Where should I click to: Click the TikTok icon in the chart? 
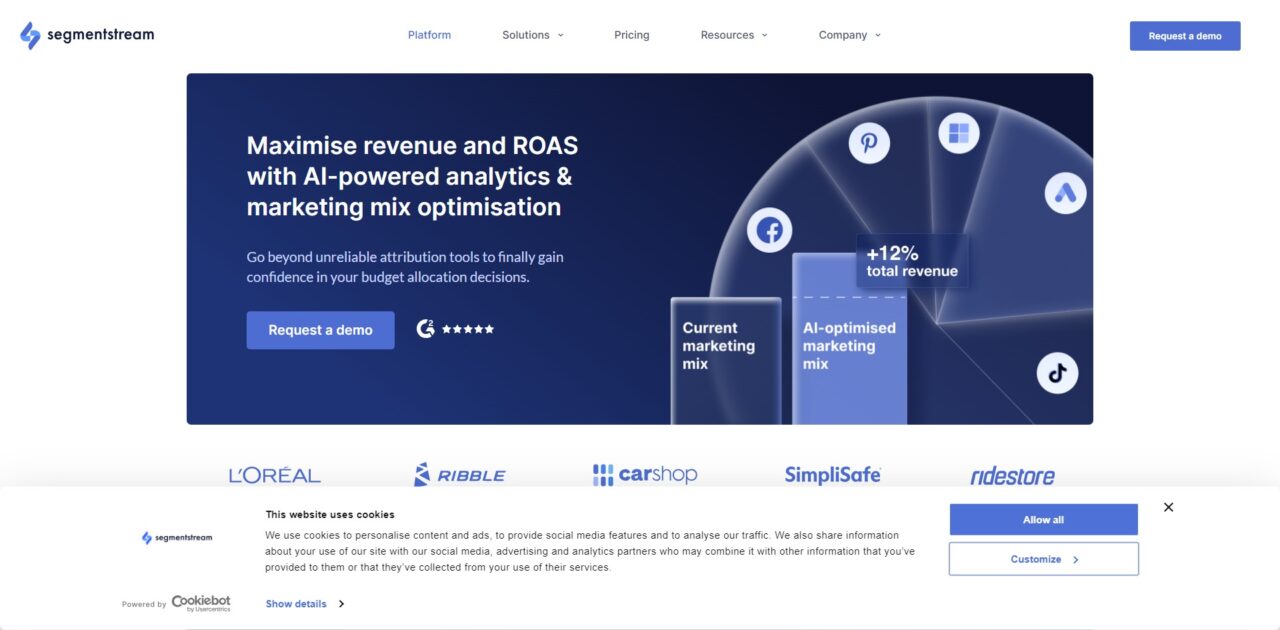(1057, 373)
